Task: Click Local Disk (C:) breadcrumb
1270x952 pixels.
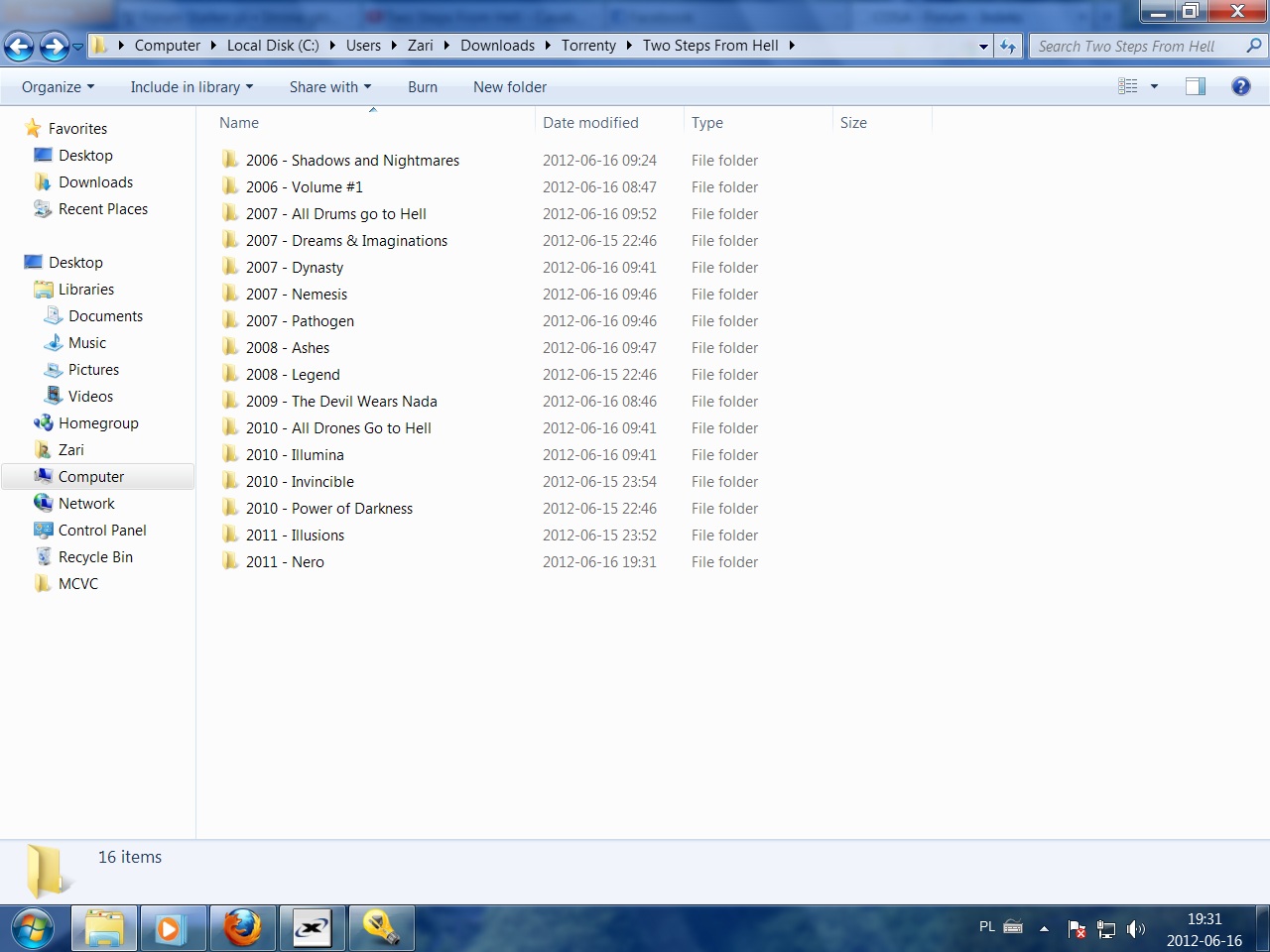Action: coord(273,46)
